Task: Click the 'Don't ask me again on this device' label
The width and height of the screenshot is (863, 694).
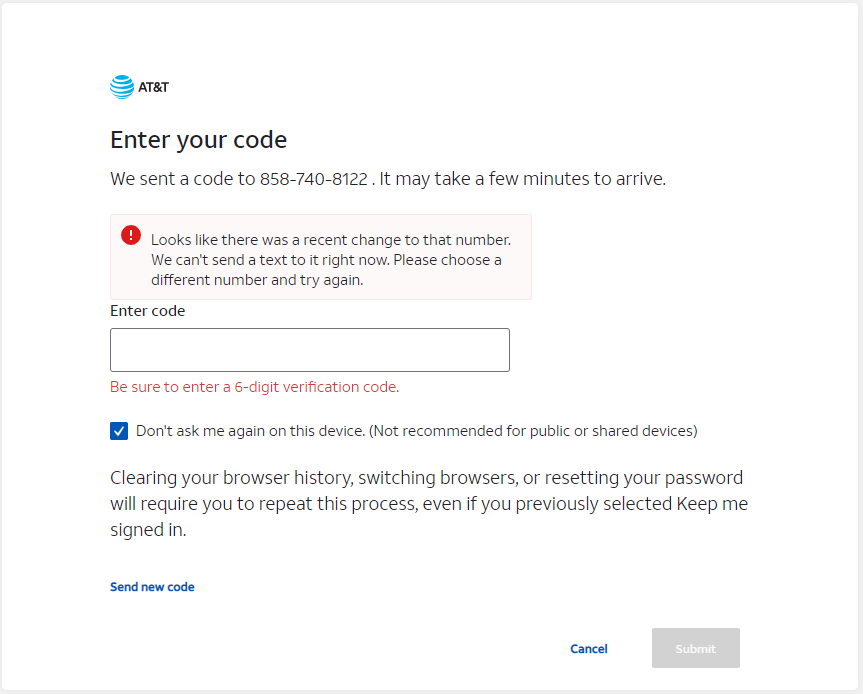Action: coord(250,431)
